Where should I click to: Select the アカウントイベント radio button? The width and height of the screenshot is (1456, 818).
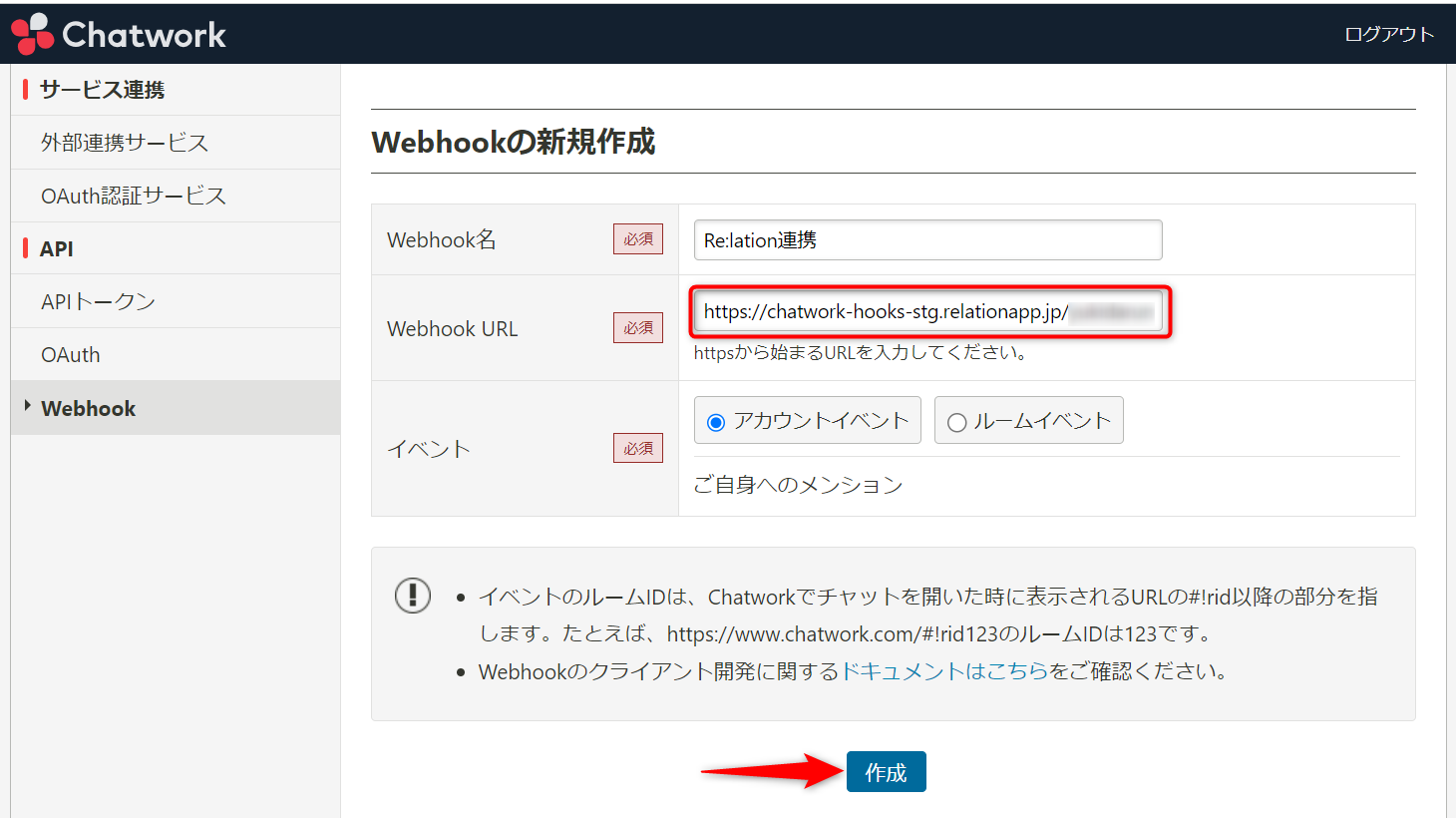(715, 422)
